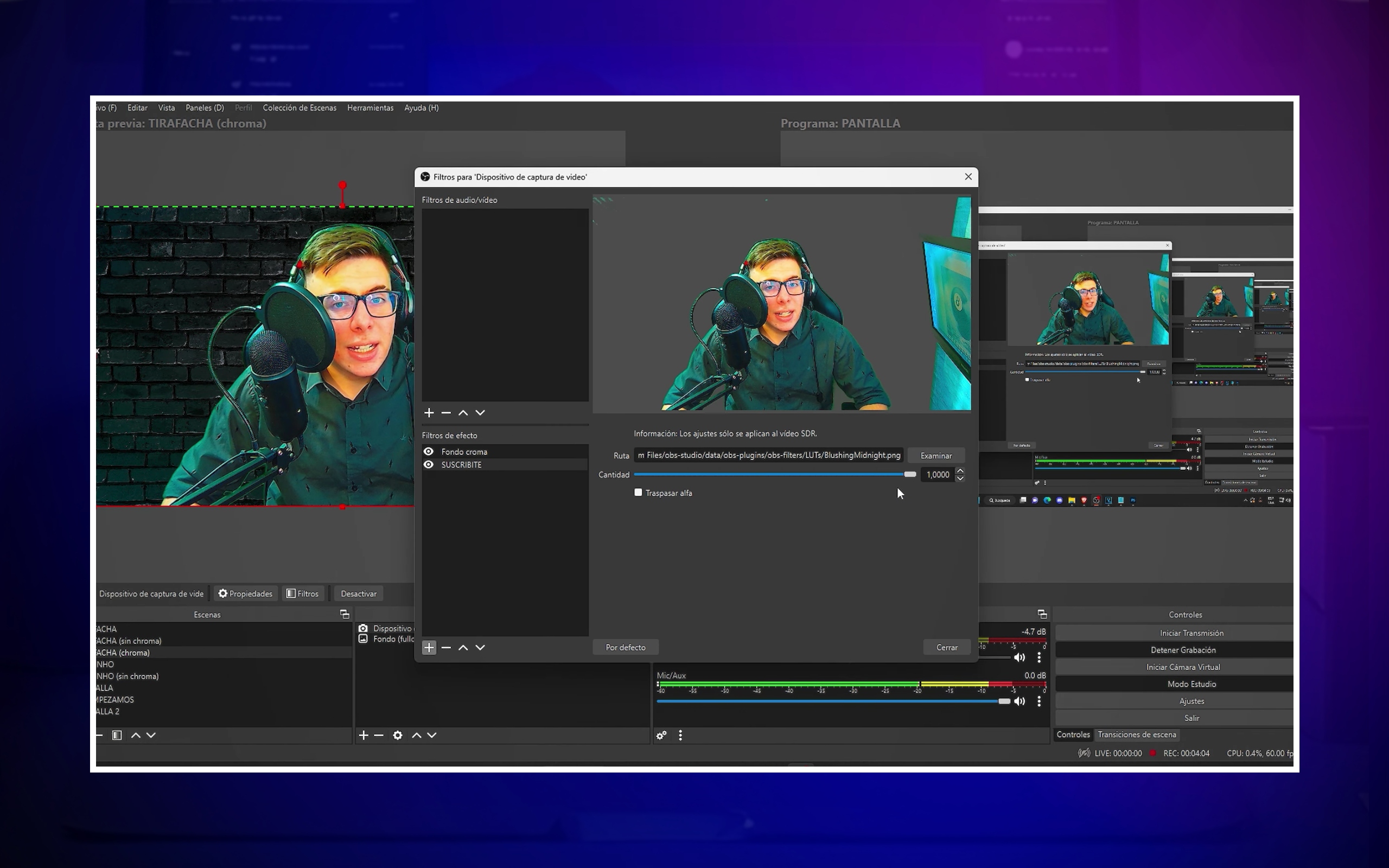Select the SUSCRIBITE effect filter
Screen dimensions: 1389x868
(505, 464)
